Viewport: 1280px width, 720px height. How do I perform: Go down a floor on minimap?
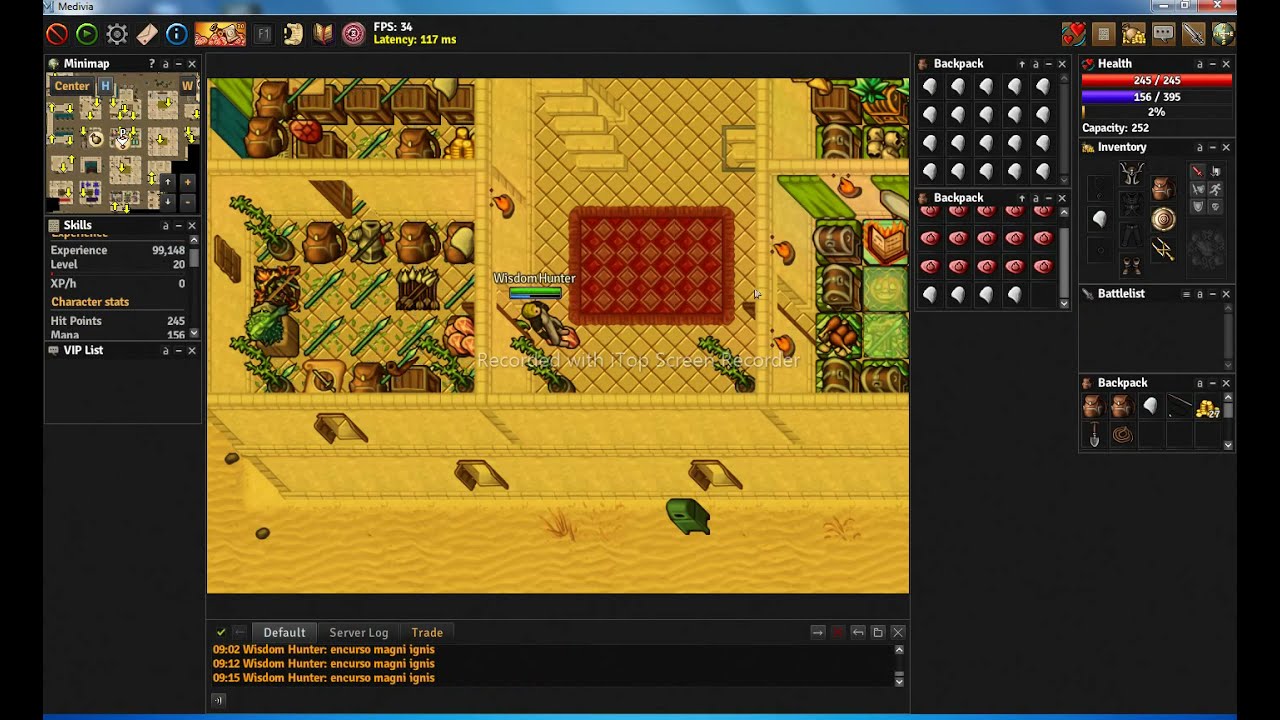(x=167, y=201)
